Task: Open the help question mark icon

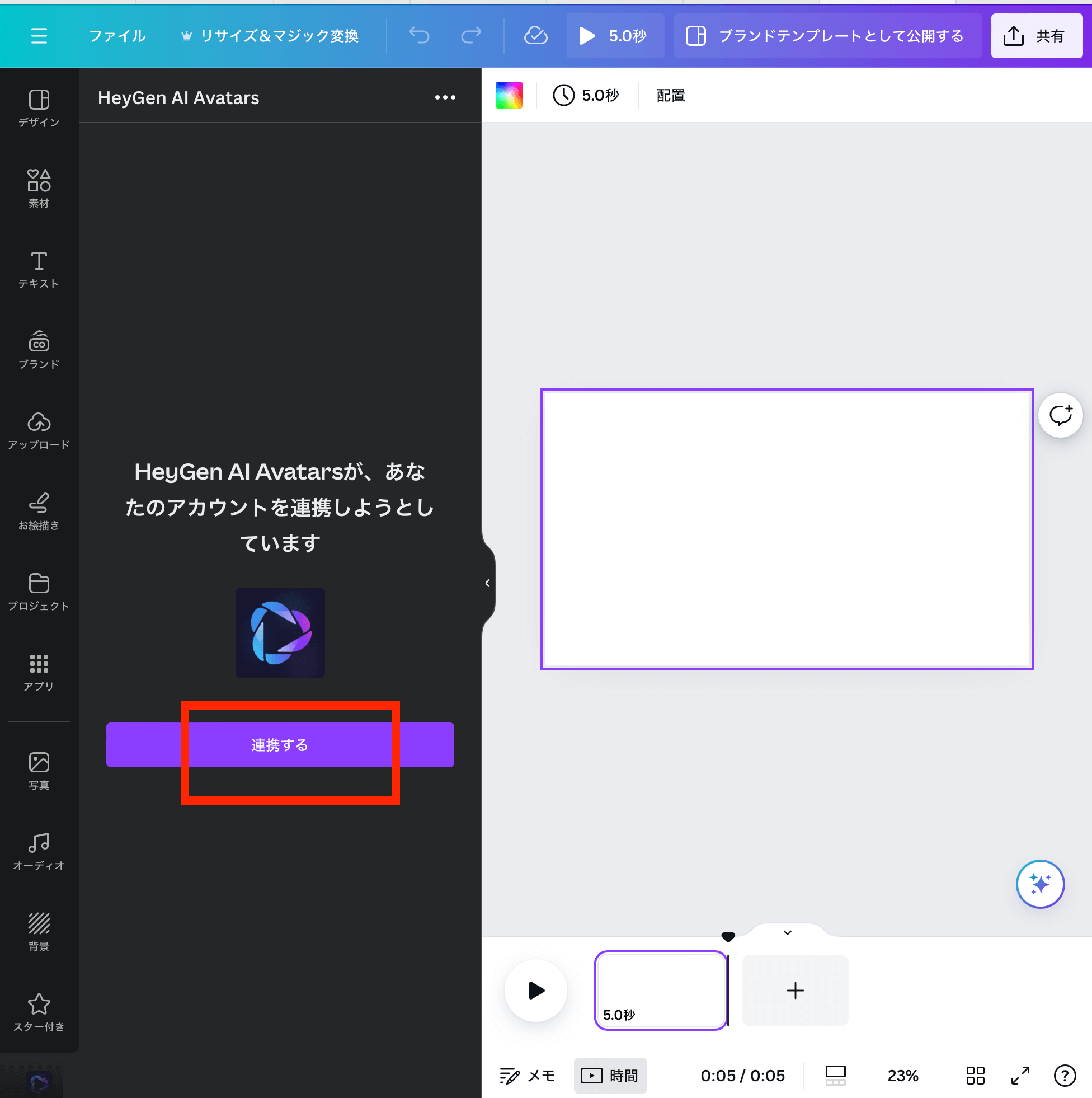Action: [1065, 1076]
